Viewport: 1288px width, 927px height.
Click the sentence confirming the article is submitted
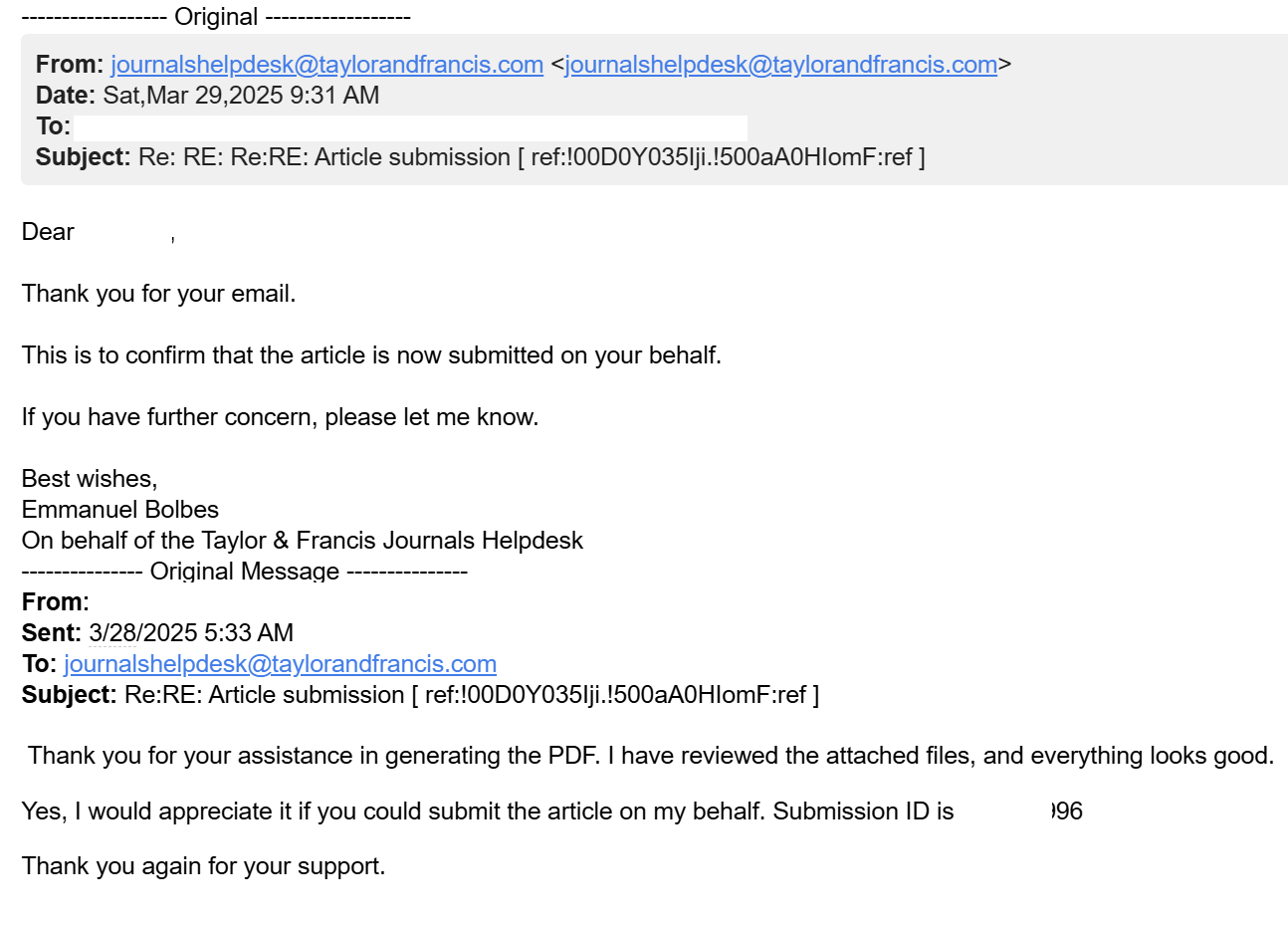[371, 355]
